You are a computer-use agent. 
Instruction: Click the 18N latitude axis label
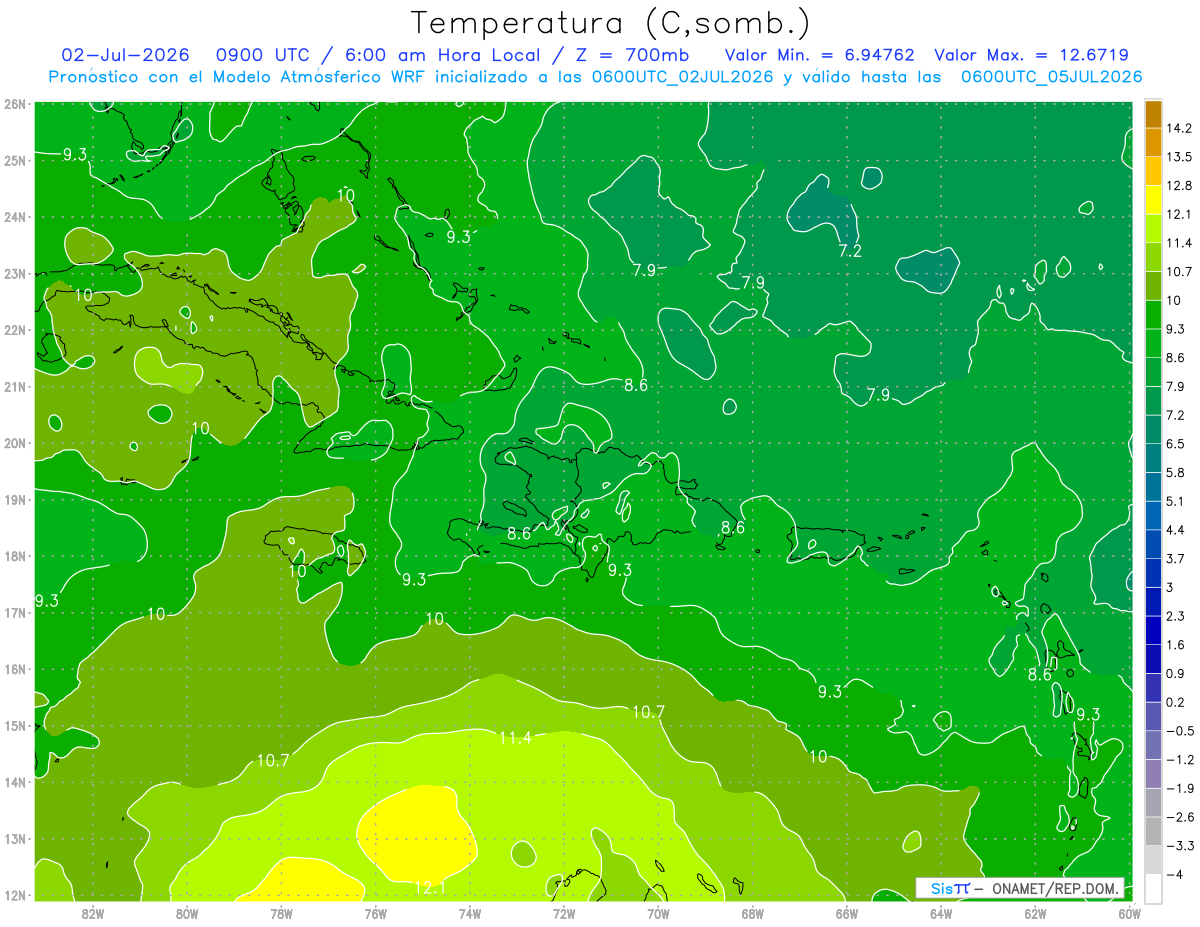pyautogui.click(x=14, y=556)
